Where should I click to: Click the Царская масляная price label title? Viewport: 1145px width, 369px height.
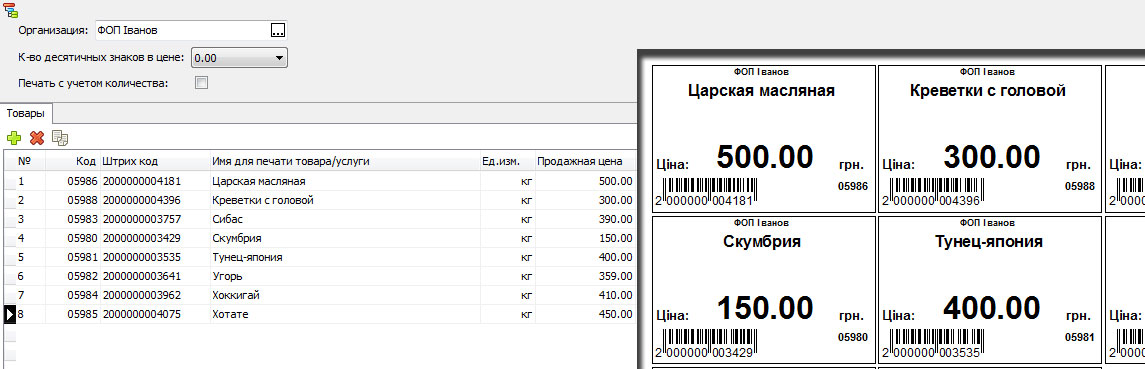click(761, 91)
